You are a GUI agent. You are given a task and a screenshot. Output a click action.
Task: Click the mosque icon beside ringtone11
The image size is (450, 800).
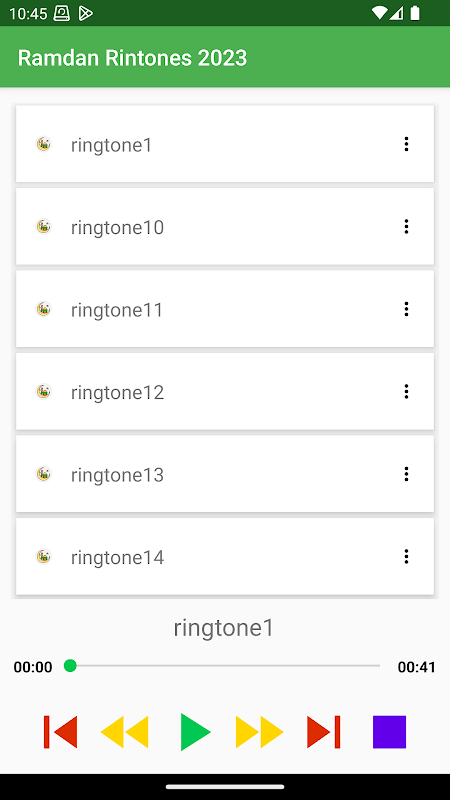pyautogui.click(x=44, y=309)
